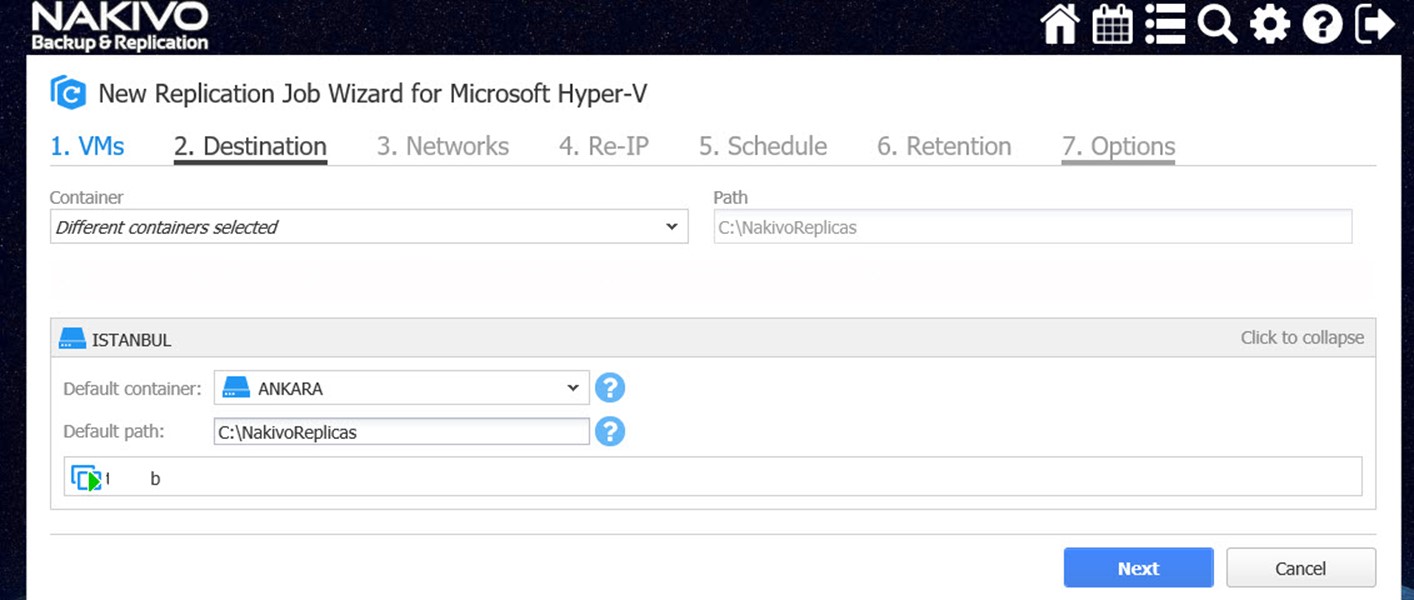Collapse the ISTANBUL section via Click to collapse

(1302, 337)
